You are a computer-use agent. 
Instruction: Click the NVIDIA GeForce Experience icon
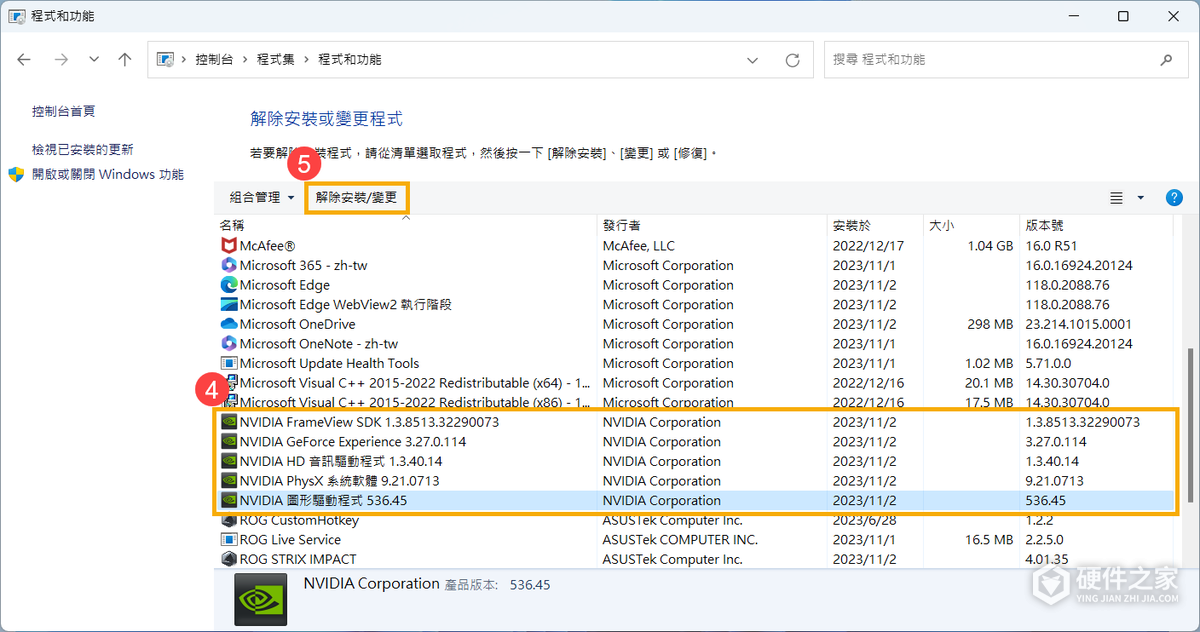click(x=229, y=442)
